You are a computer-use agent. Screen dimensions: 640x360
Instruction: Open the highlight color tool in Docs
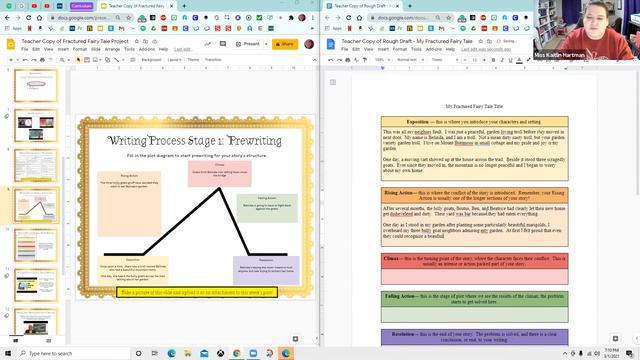click(x=528, y=60)
